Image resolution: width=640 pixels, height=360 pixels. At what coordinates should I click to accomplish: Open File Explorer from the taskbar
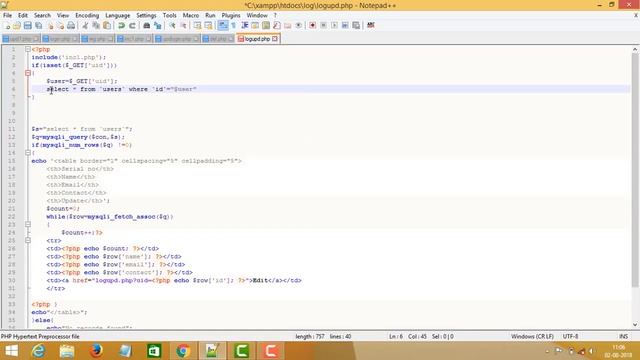click(x=67, y=351)
